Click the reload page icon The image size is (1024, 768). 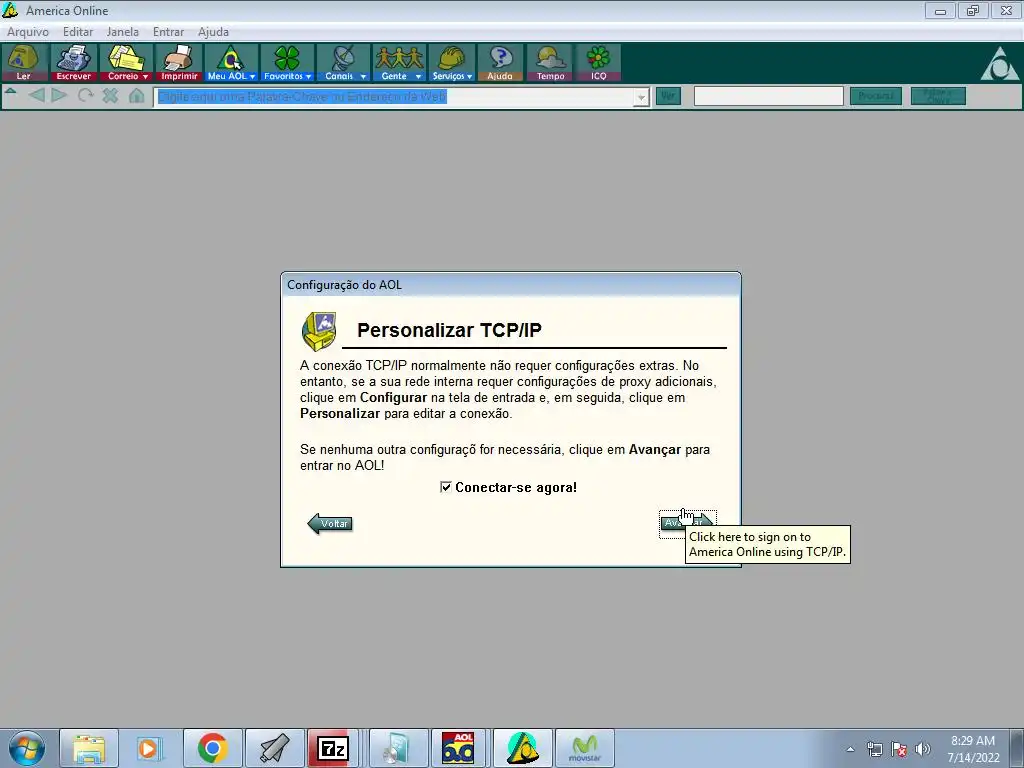pos(85,95)
